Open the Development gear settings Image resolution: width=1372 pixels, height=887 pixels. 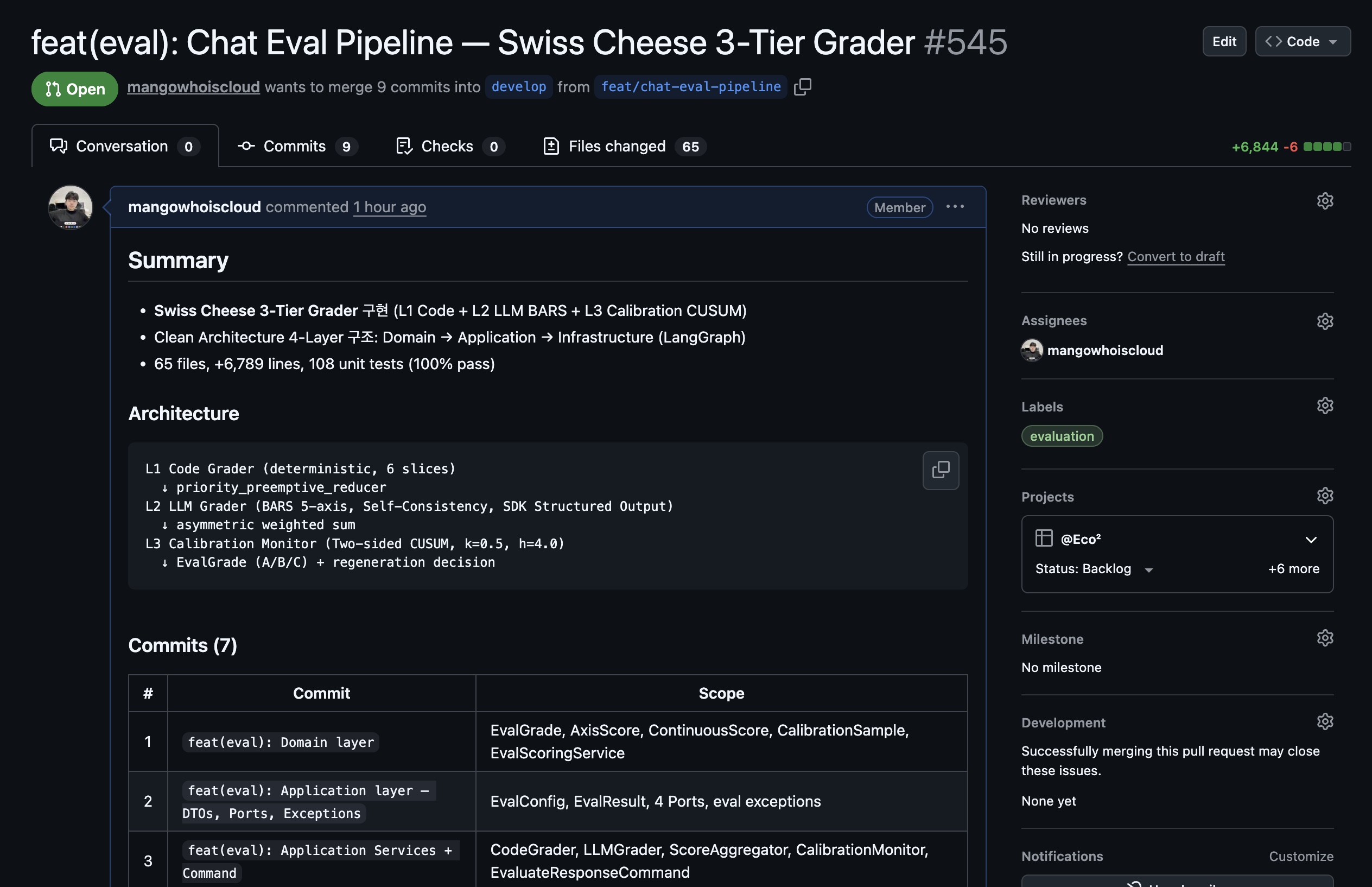(x=1324, y=721)
